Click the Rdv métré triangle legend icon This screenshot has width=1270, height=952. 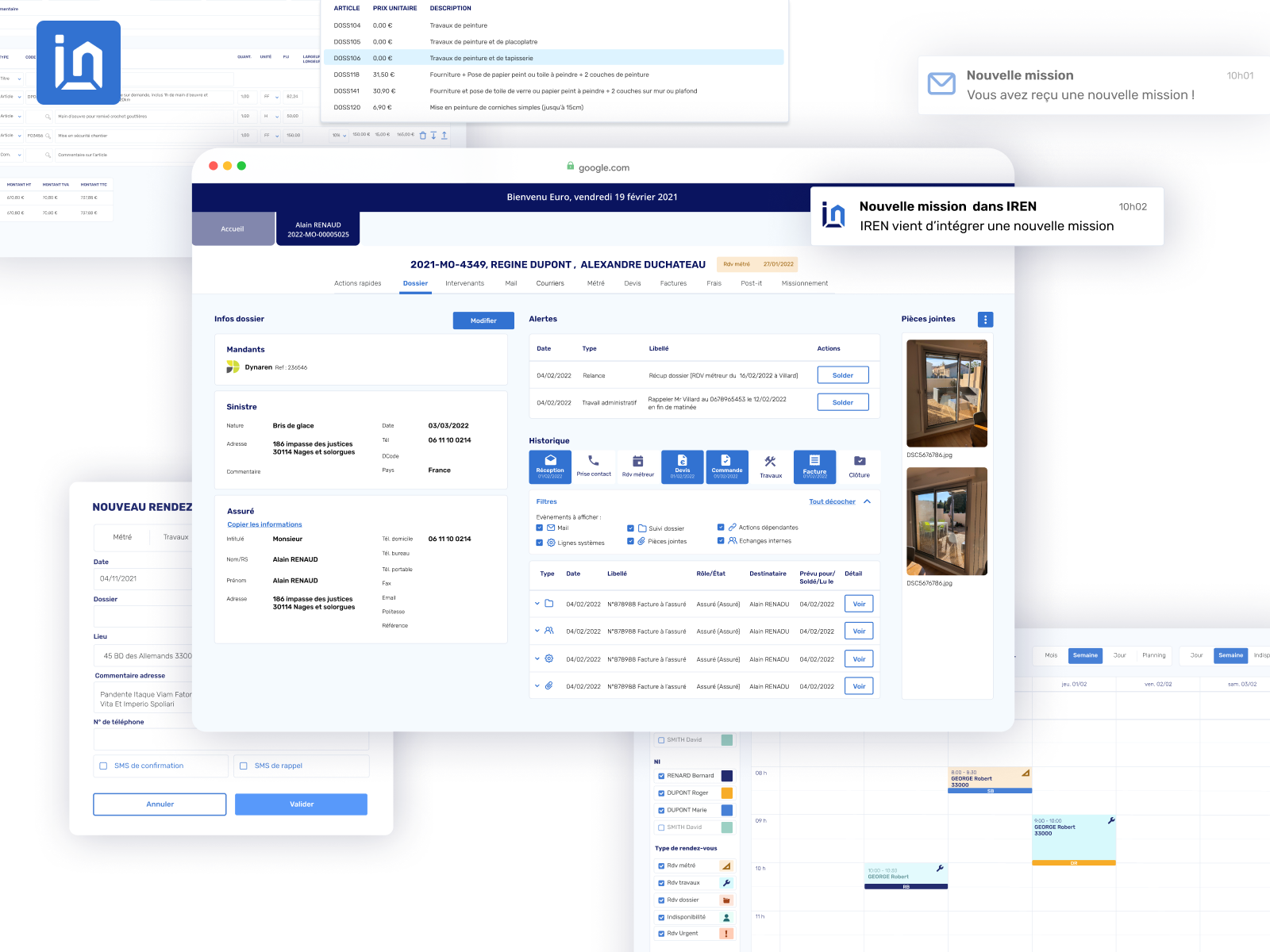(726, 866)
